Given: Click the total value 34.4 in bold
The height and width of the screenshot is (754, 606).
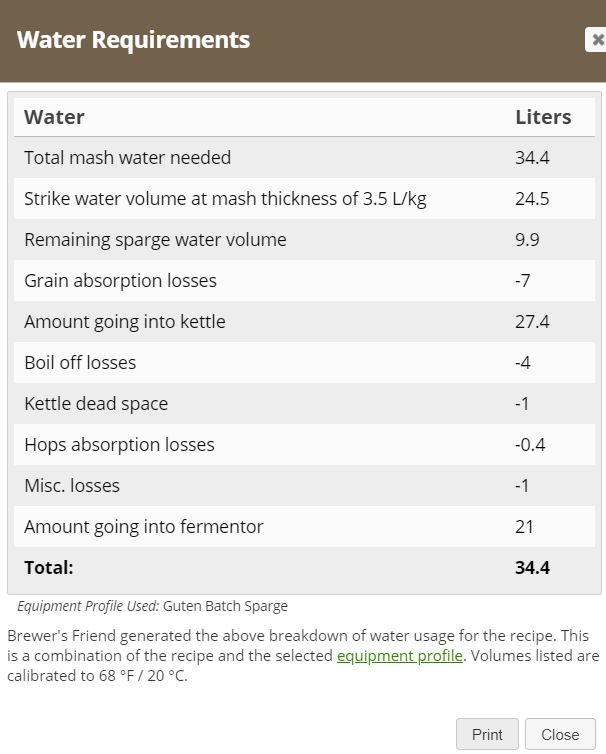Looking at the screenshot, I should click(532, 568).
